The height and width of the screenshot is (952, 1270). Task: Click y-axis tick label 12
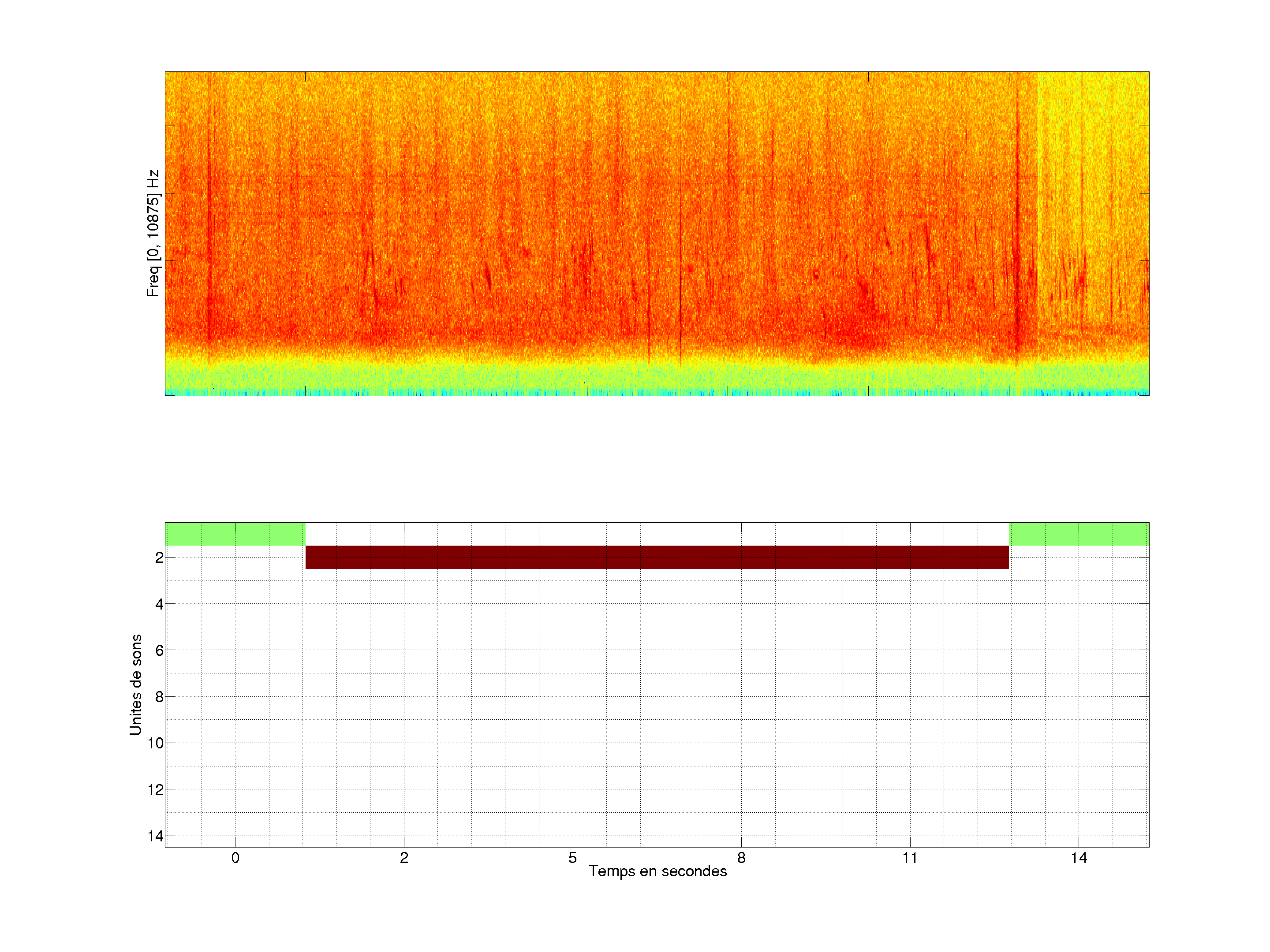click(x=156, y=790)
